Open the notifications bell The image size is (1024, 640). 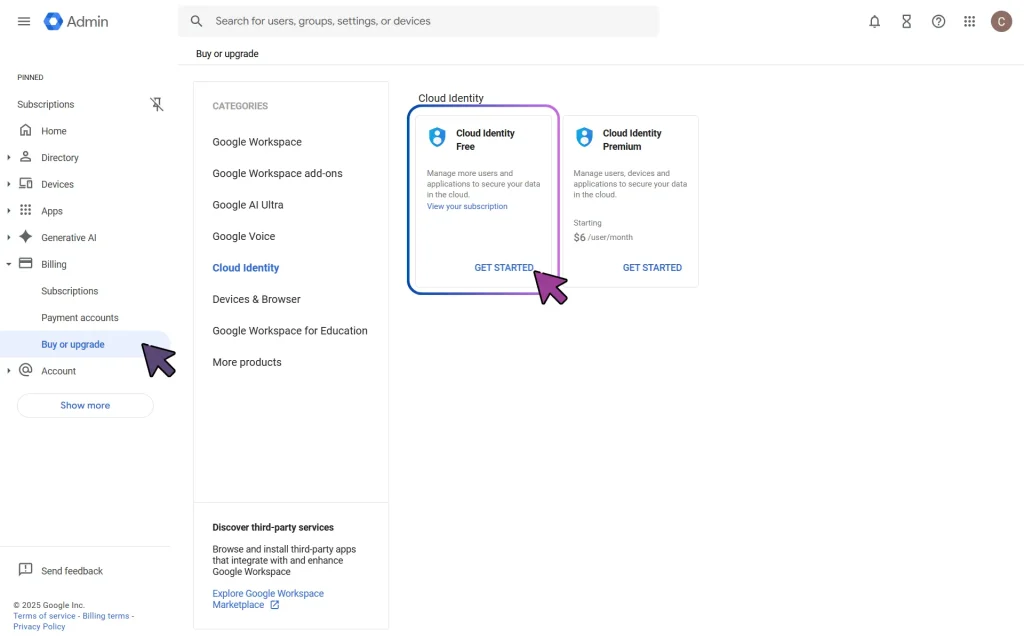[874, 22]
